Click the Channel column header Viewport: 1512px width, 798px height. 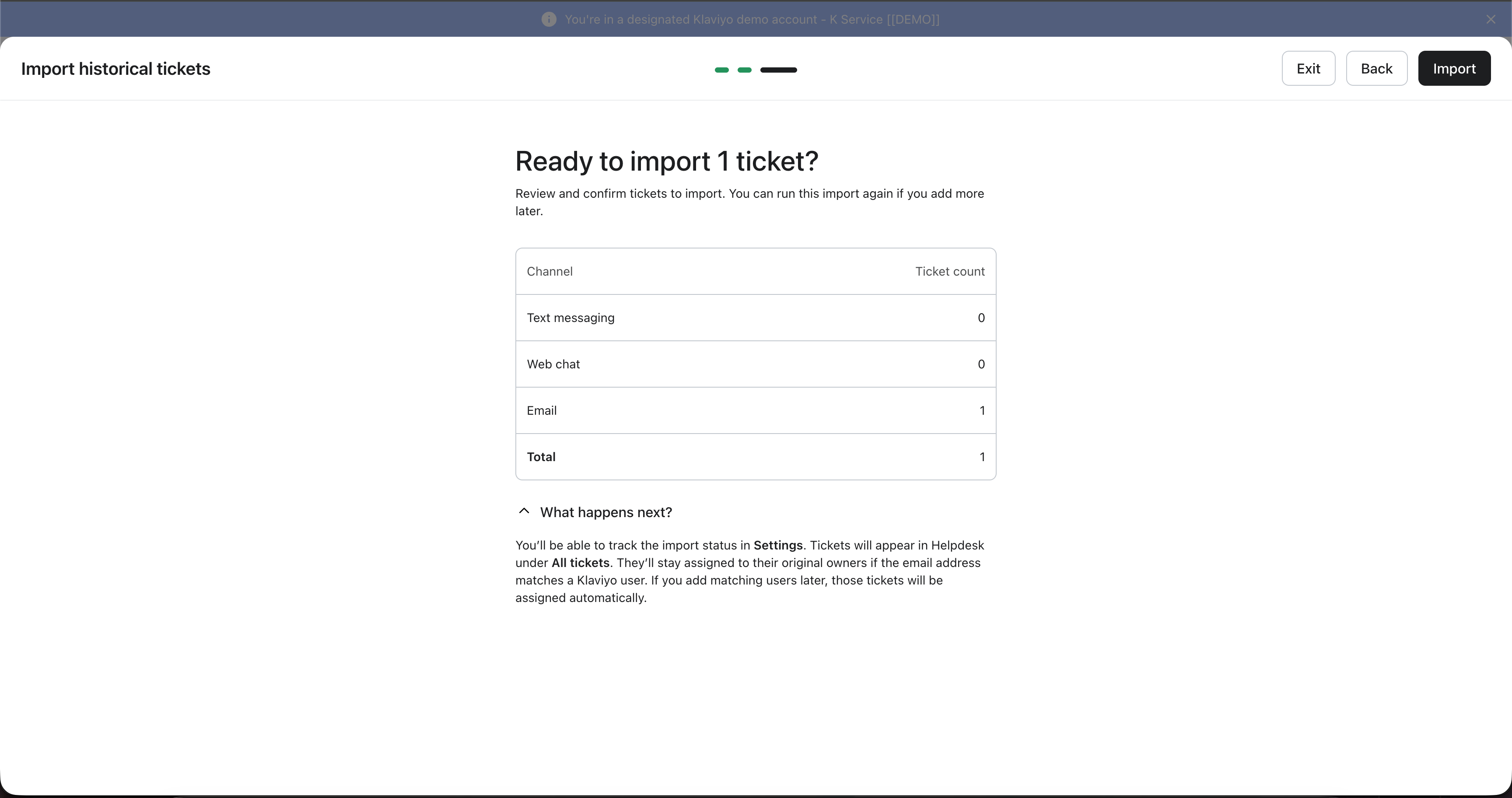549,272
